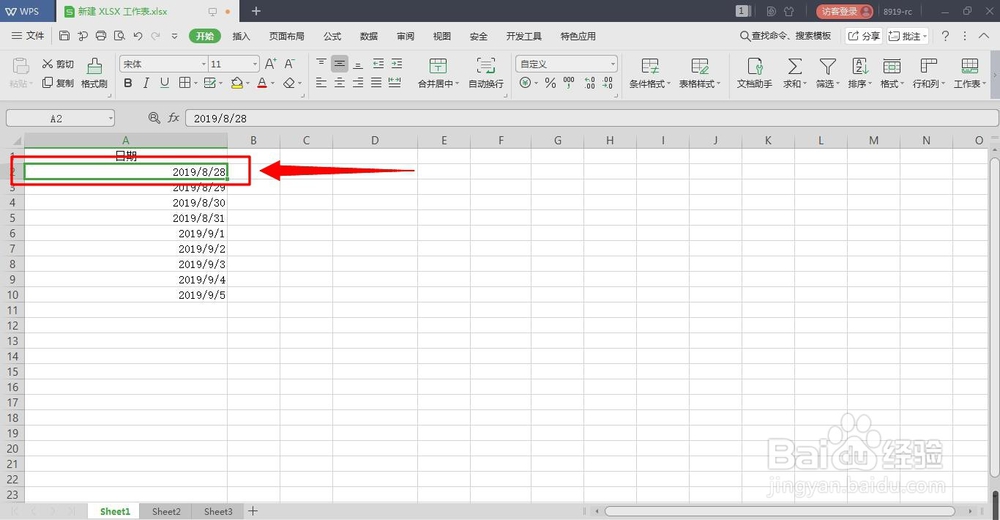
Task: Click cell containing 2019/9/3
Action: pos(126,264)
